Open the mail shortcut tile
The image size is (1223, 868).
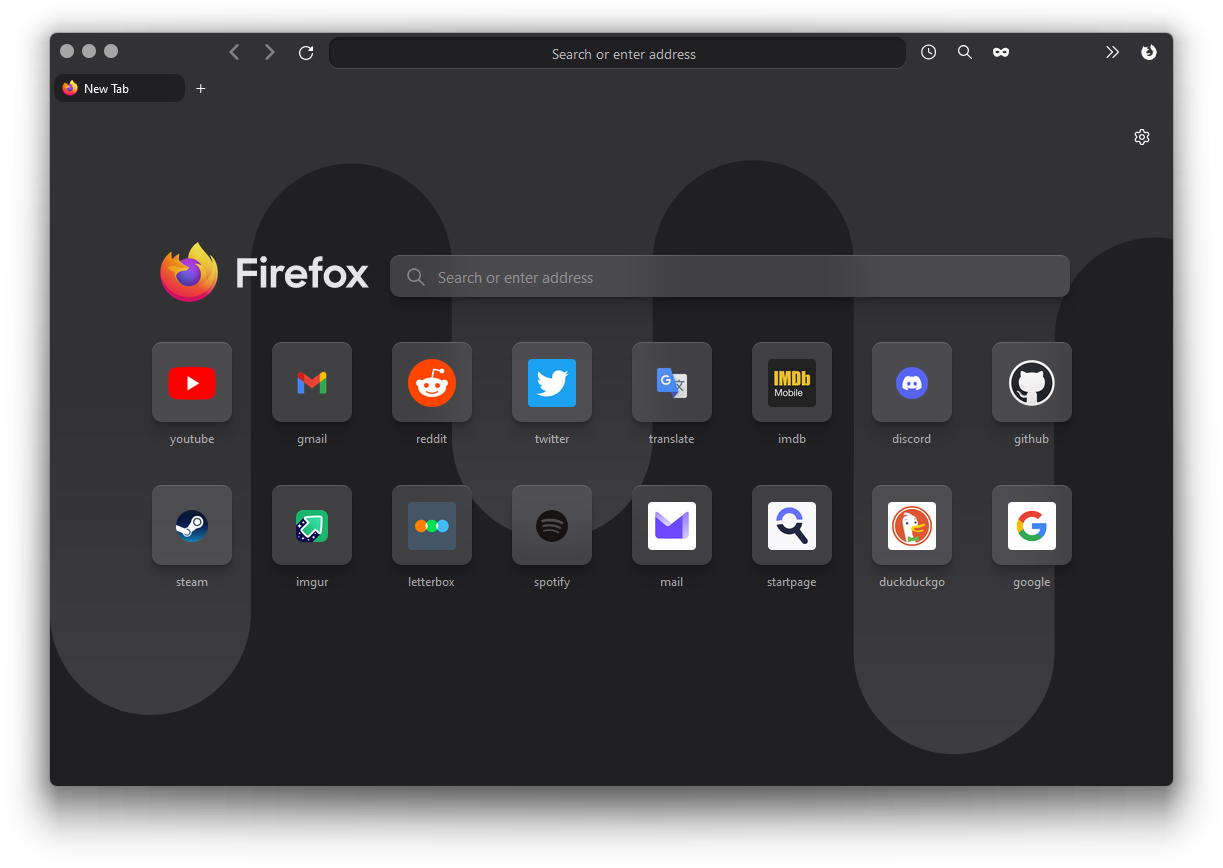[x=672, y=525]
